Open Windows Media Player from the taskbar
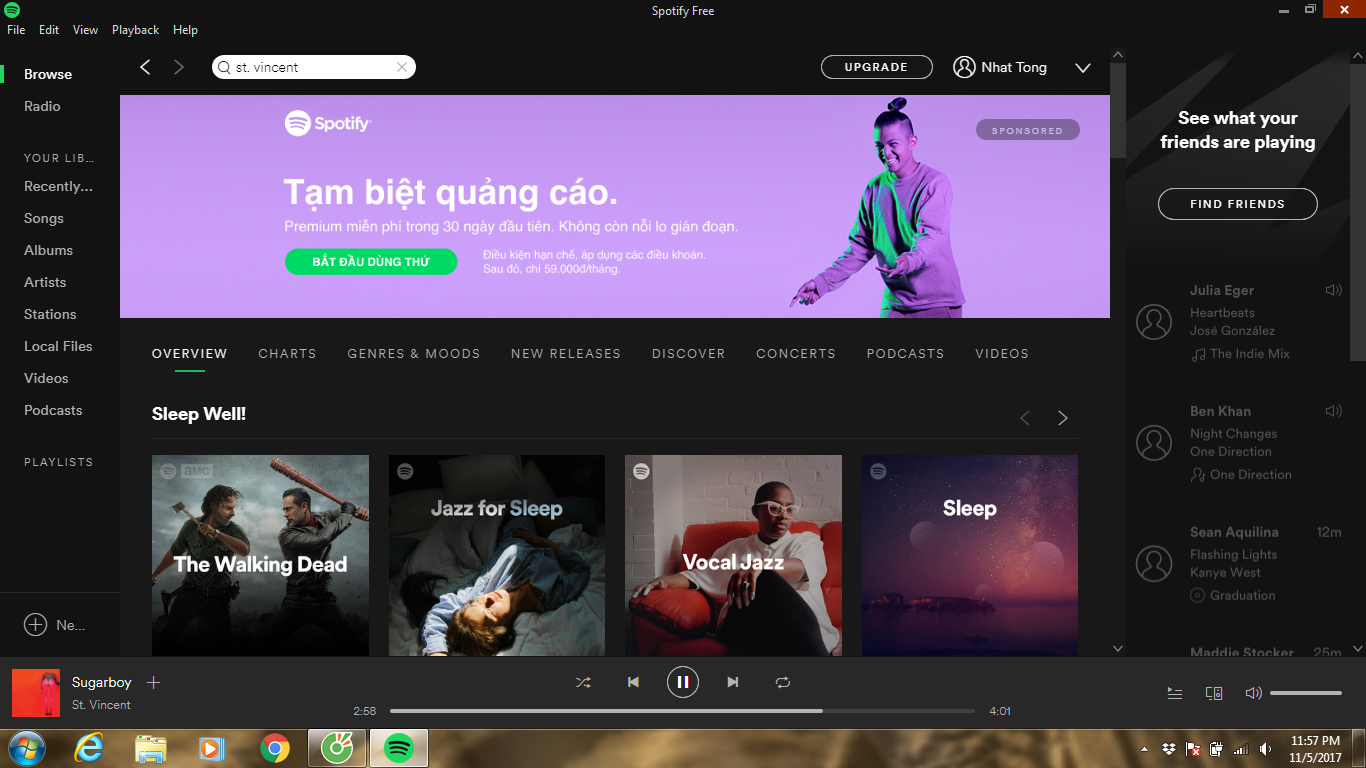1366x768 pixels. [x=211, y=748]
